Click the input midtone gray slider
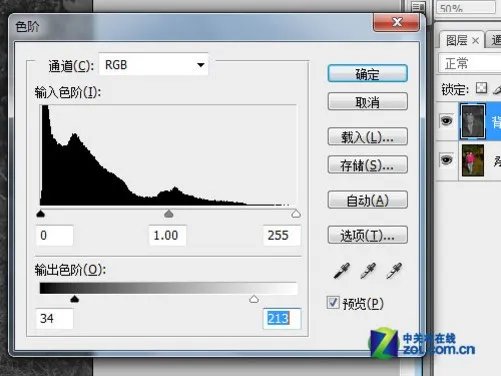 tap(169, 213)
